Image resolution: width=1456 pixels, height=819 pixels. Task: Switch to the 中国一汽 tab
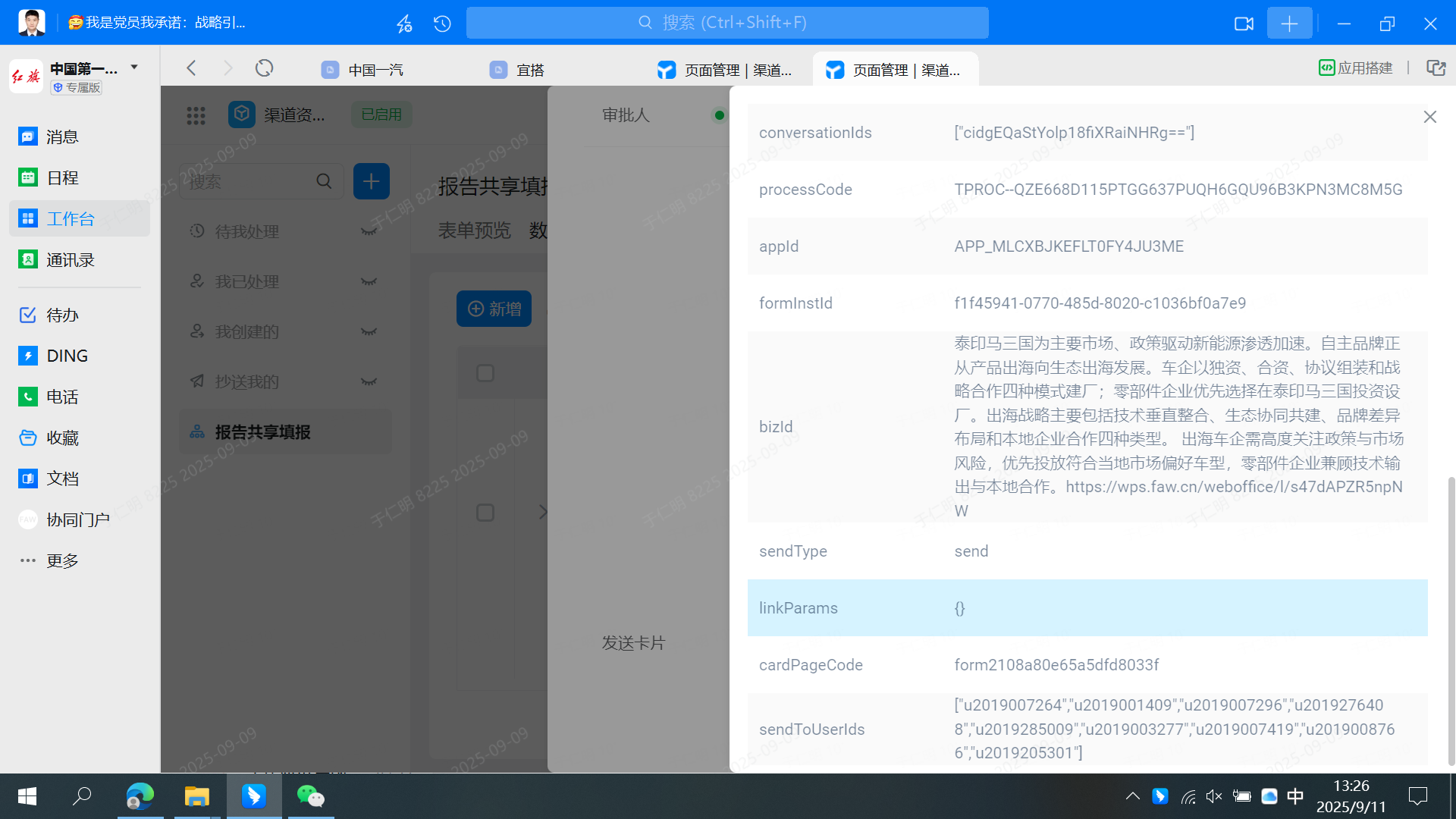(375, 70)
